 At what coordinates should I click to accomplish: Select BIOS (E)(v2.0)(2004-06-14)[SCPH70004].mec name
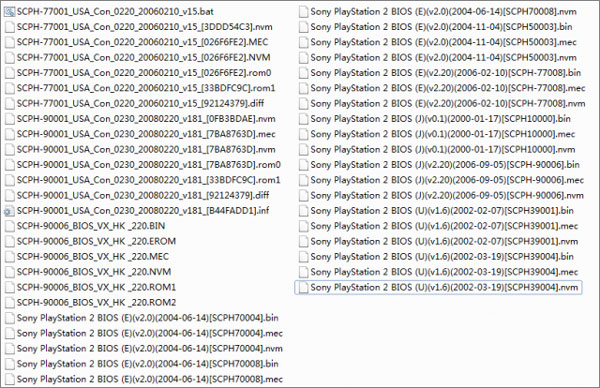pos(150,333)
